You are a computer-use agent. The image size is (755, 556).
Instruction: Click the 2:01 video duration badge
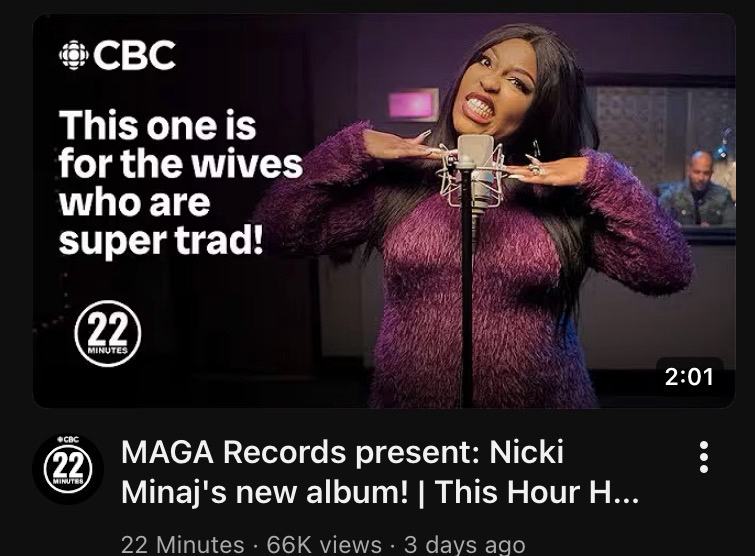[689, 376]
